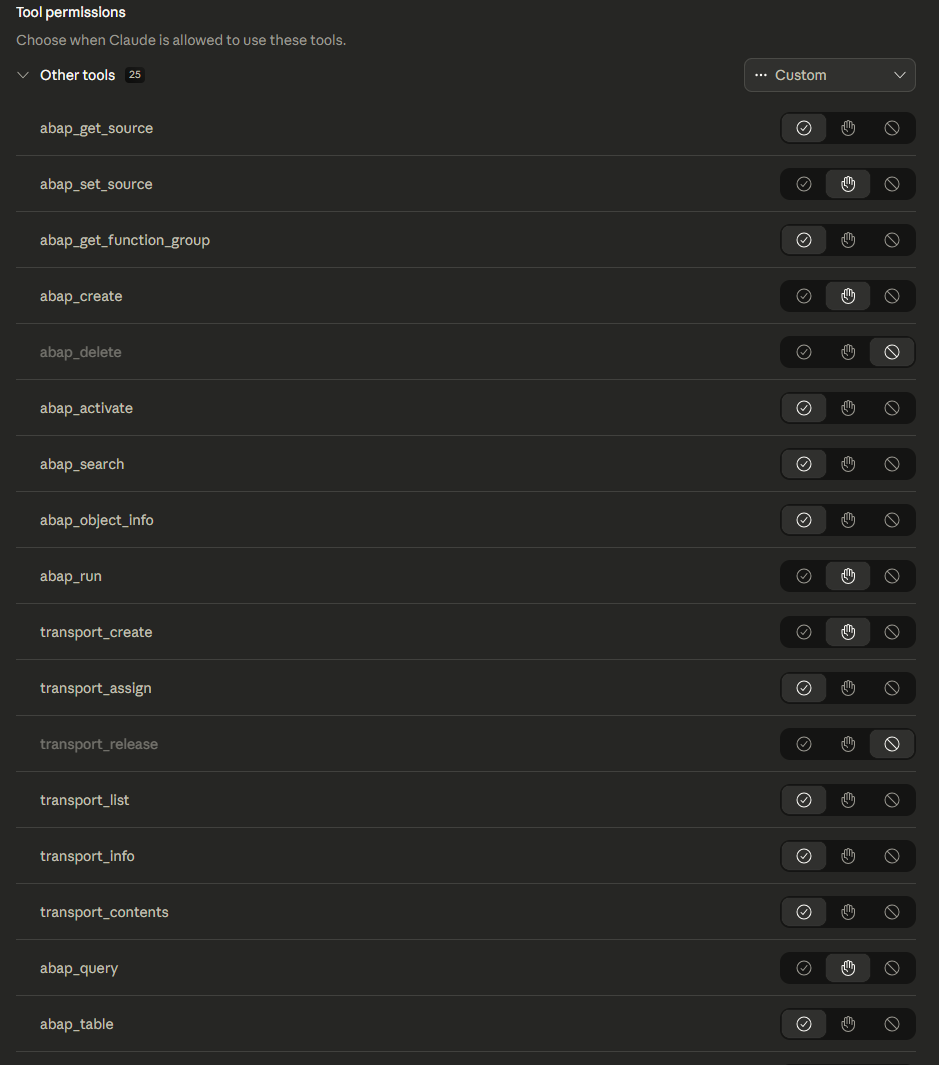Deny the abap_query tool
This screenshot has width=939, height=1065.
click(x=892, y=968)
